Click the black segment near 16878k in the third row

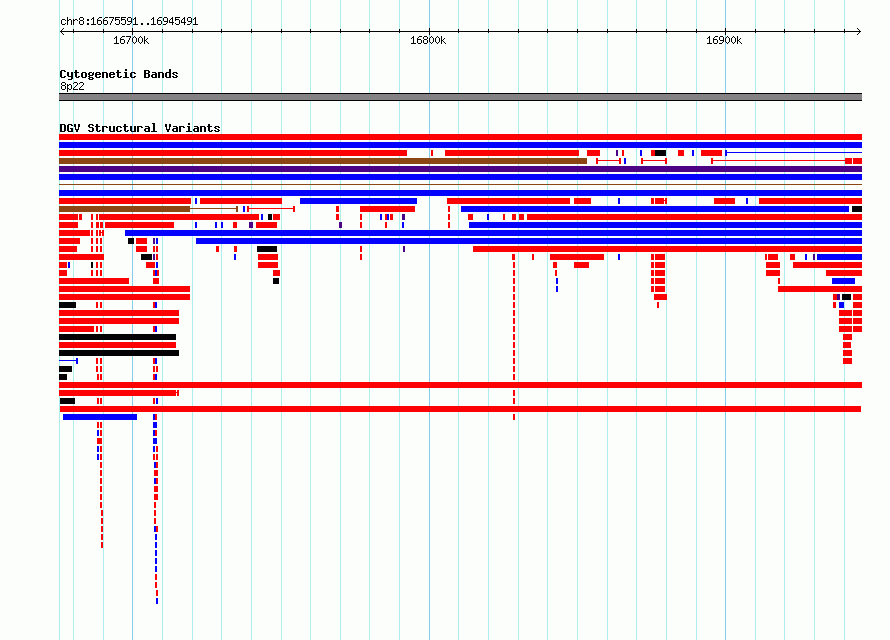[660, 153]
